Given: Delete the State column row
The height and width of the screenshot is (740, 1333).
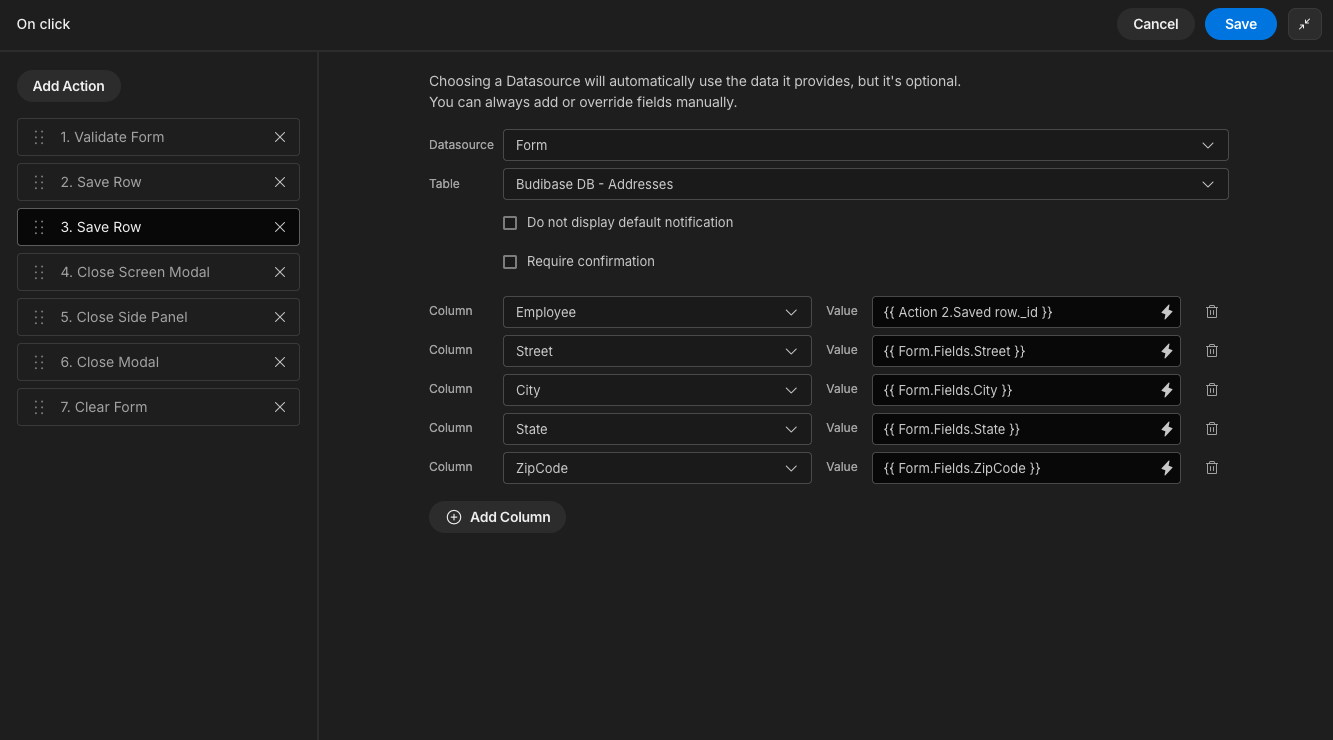Looking at the screenshot, I should pyautogui.click(x=1212, y=428).
